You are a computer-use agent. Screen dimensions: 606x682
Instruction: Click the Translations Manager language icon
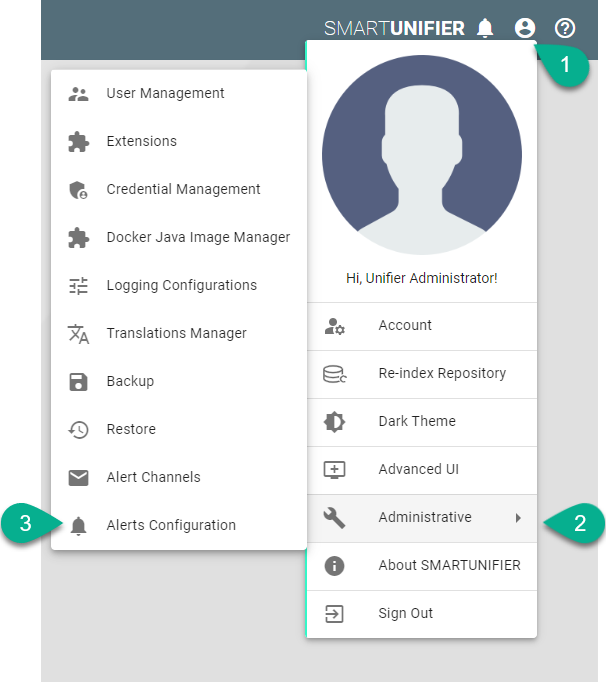coord(78,334)
